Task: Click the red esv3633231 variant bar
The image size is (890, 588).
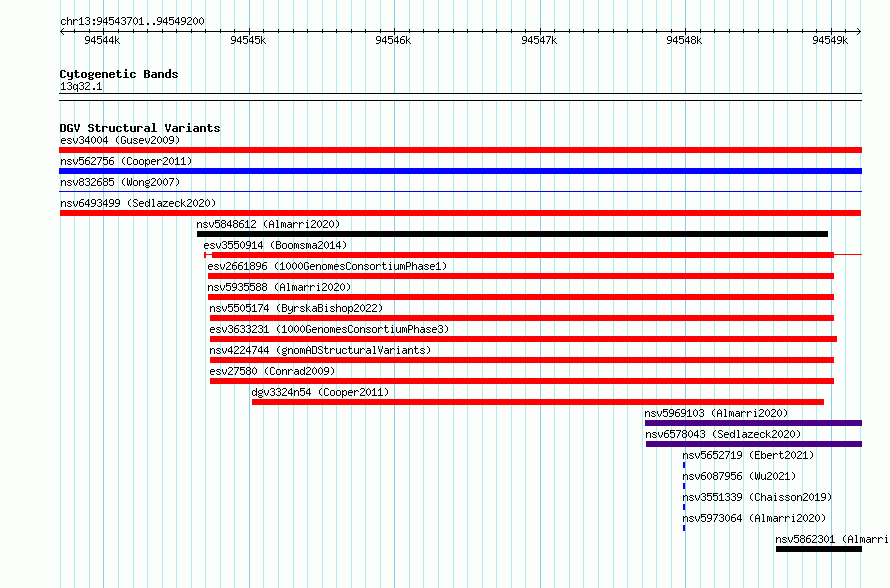Action: tap(523, 339)
